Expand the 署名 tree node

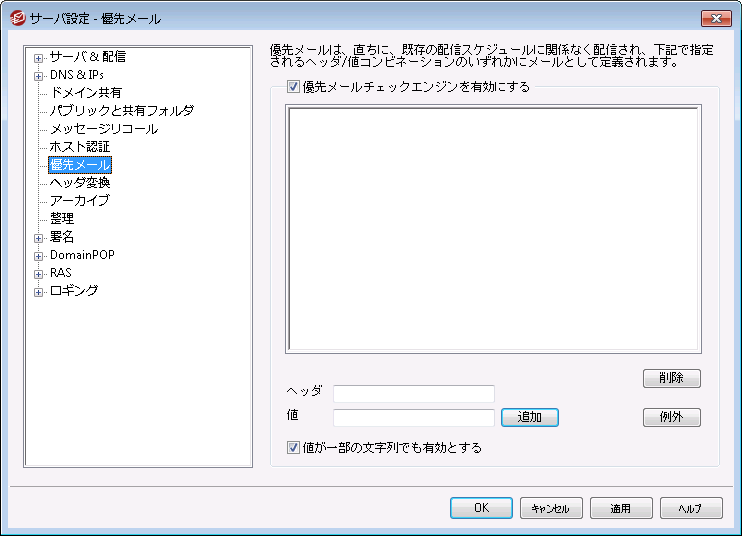tap(39, 238)
